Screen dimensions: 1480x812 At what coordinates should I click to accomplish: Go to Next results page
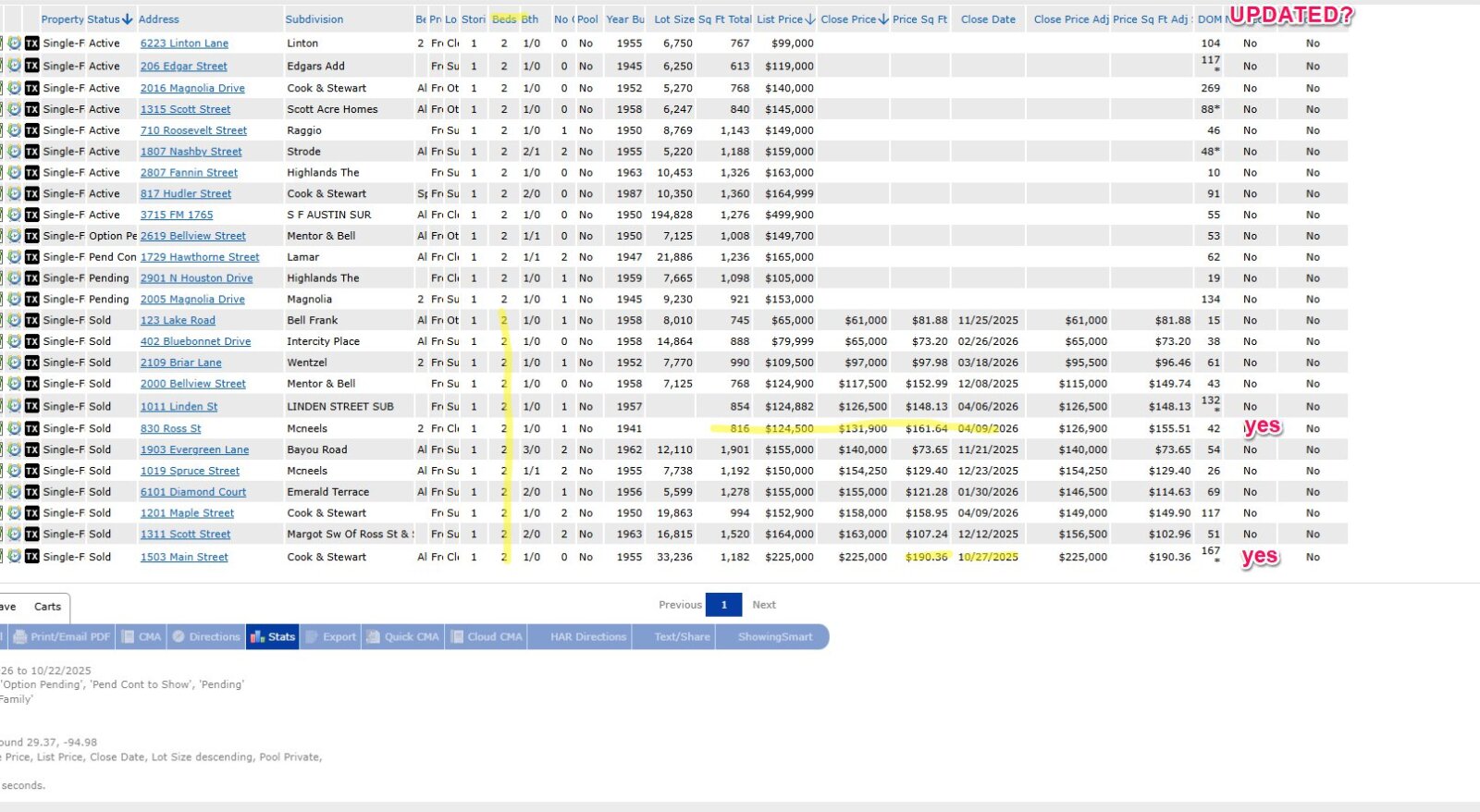click(x=764, y=605)
